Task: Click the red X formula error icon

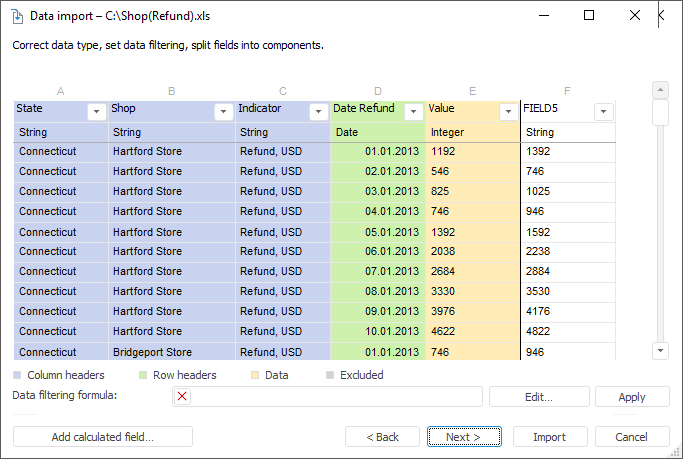Action: [x=182, y=397]
